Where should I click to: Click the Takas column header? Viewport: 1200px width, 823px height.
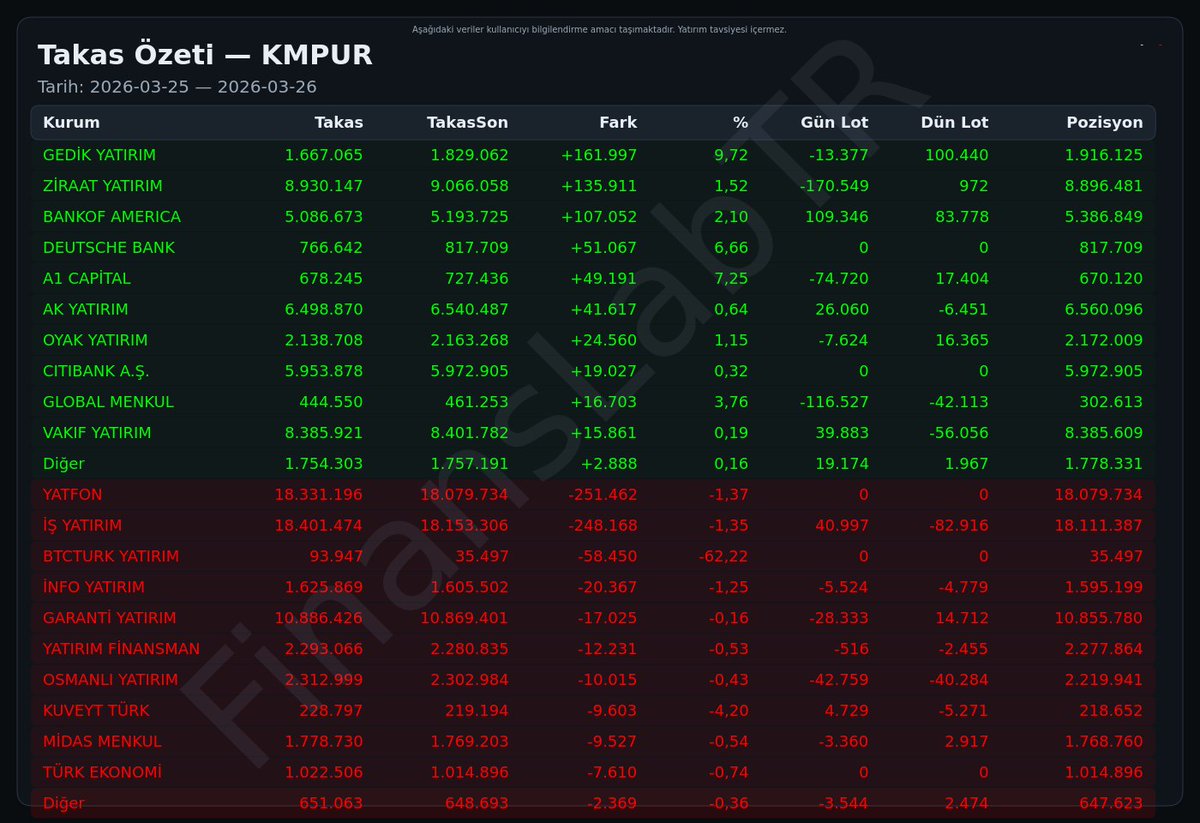[x=339, y=123]
